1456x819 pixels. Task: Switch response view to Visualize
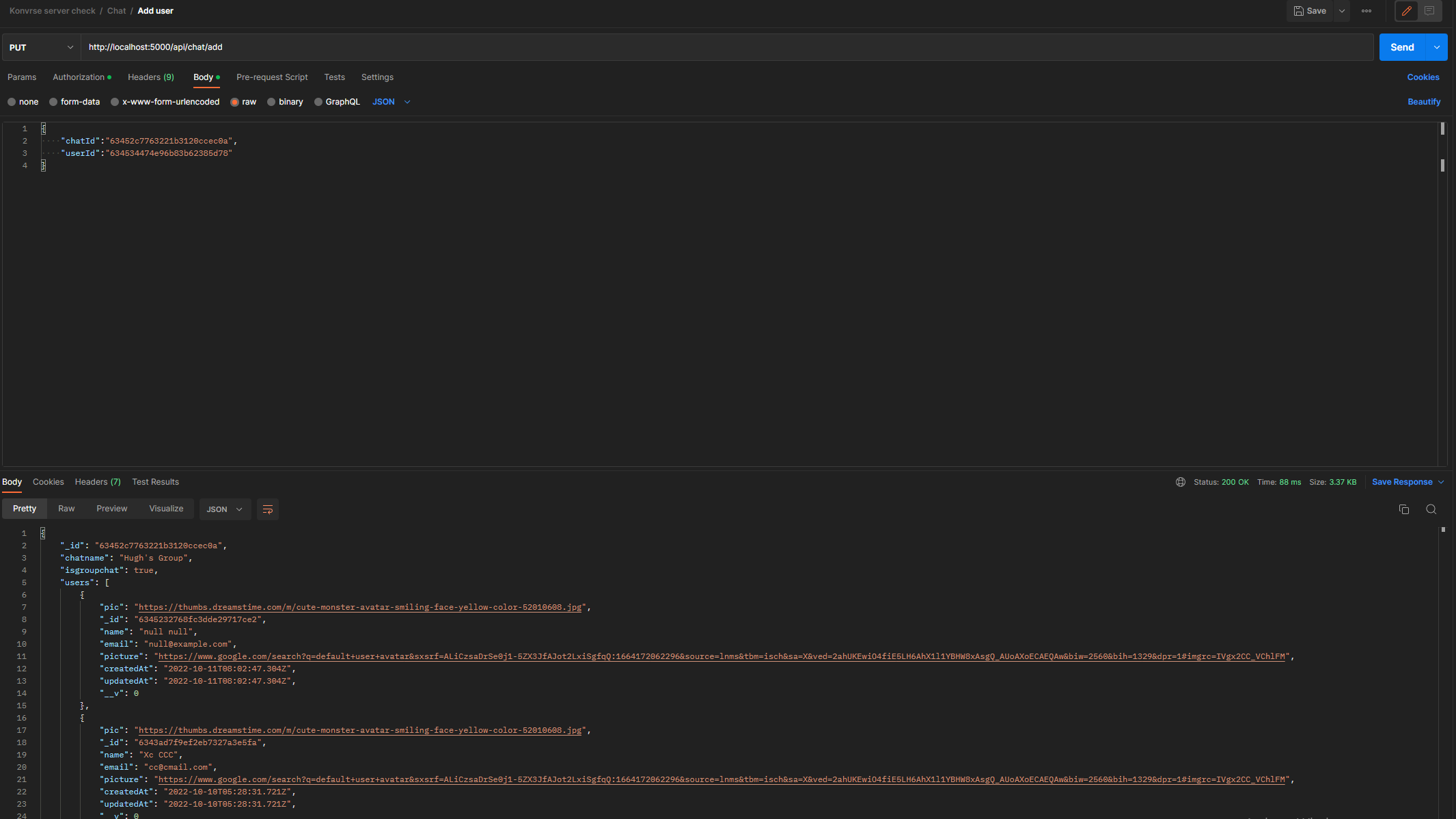(x=166, y=509)
